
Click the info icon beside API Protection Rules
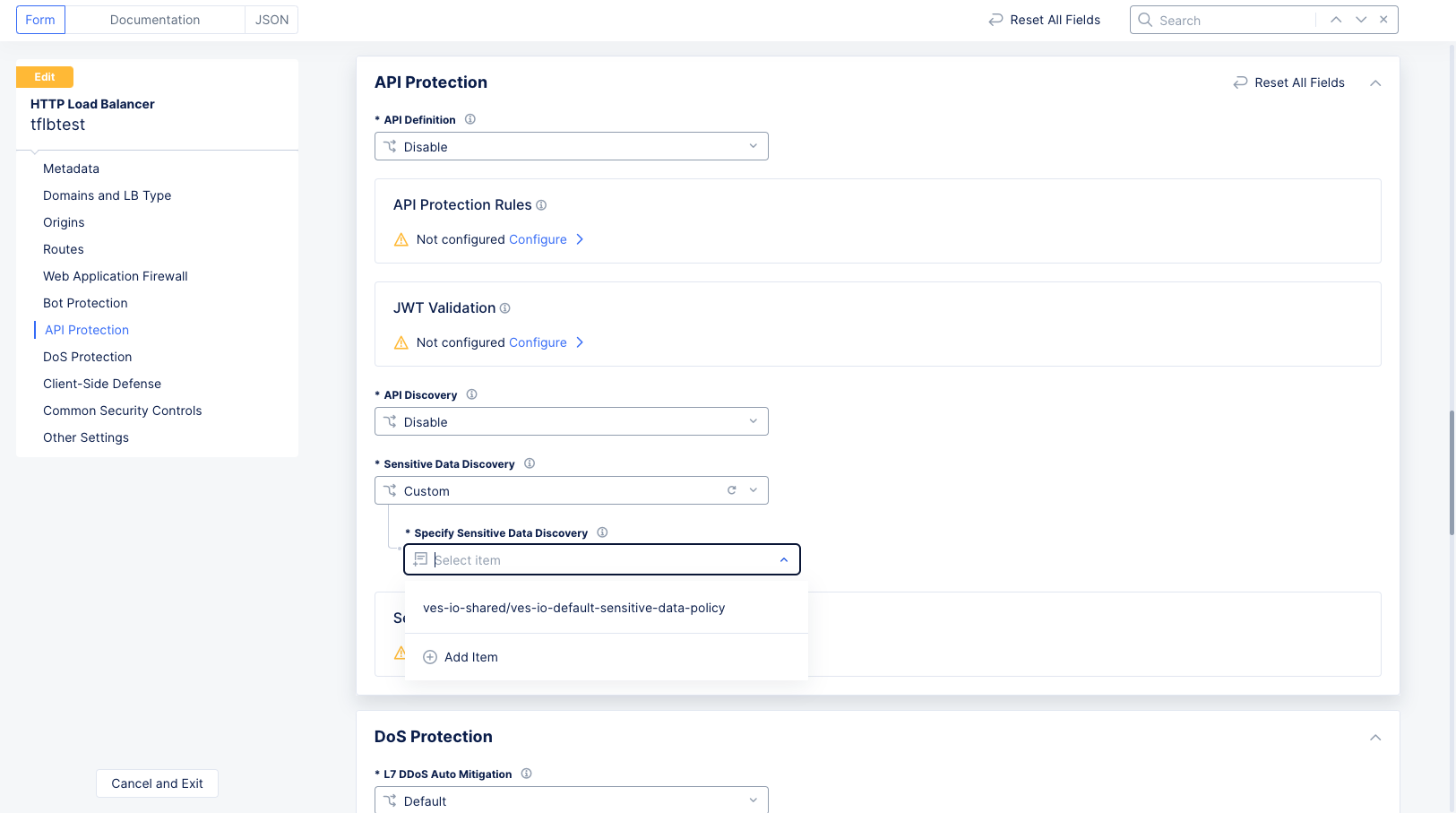(x=541, y=204)
